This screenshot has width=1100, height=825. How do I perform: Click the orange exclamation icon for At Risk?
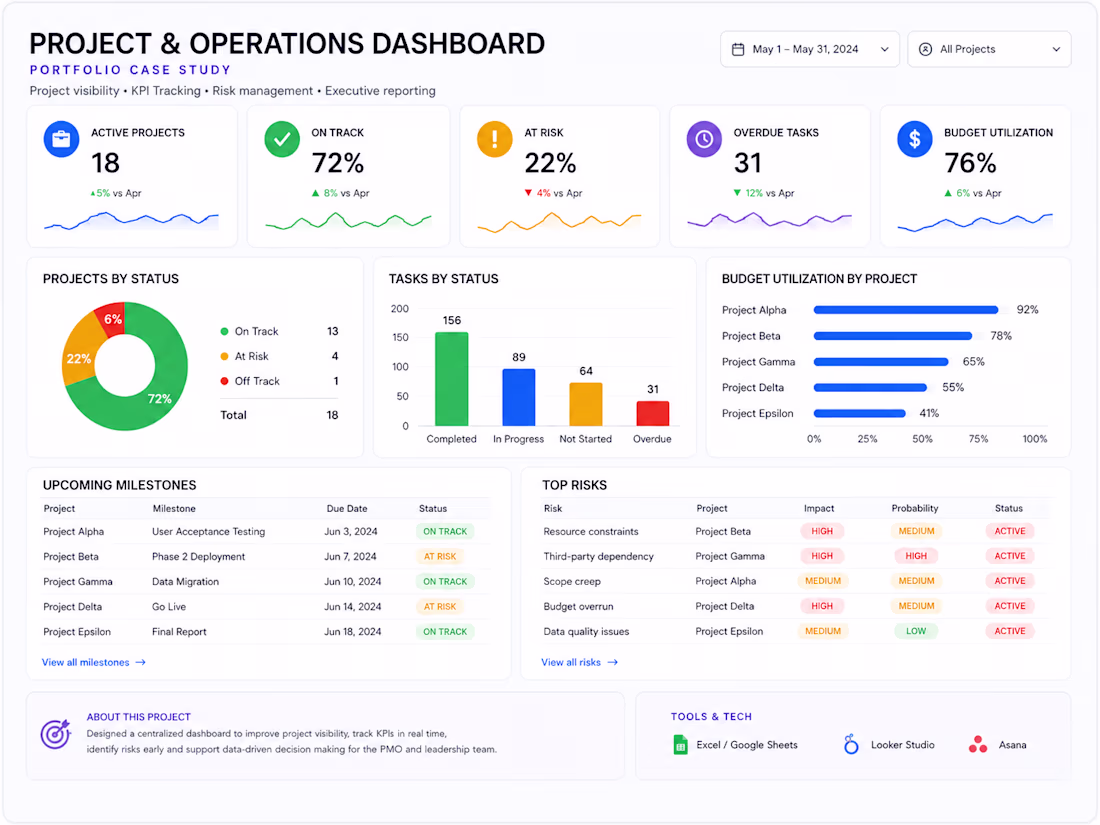click(x=495, y=139)
